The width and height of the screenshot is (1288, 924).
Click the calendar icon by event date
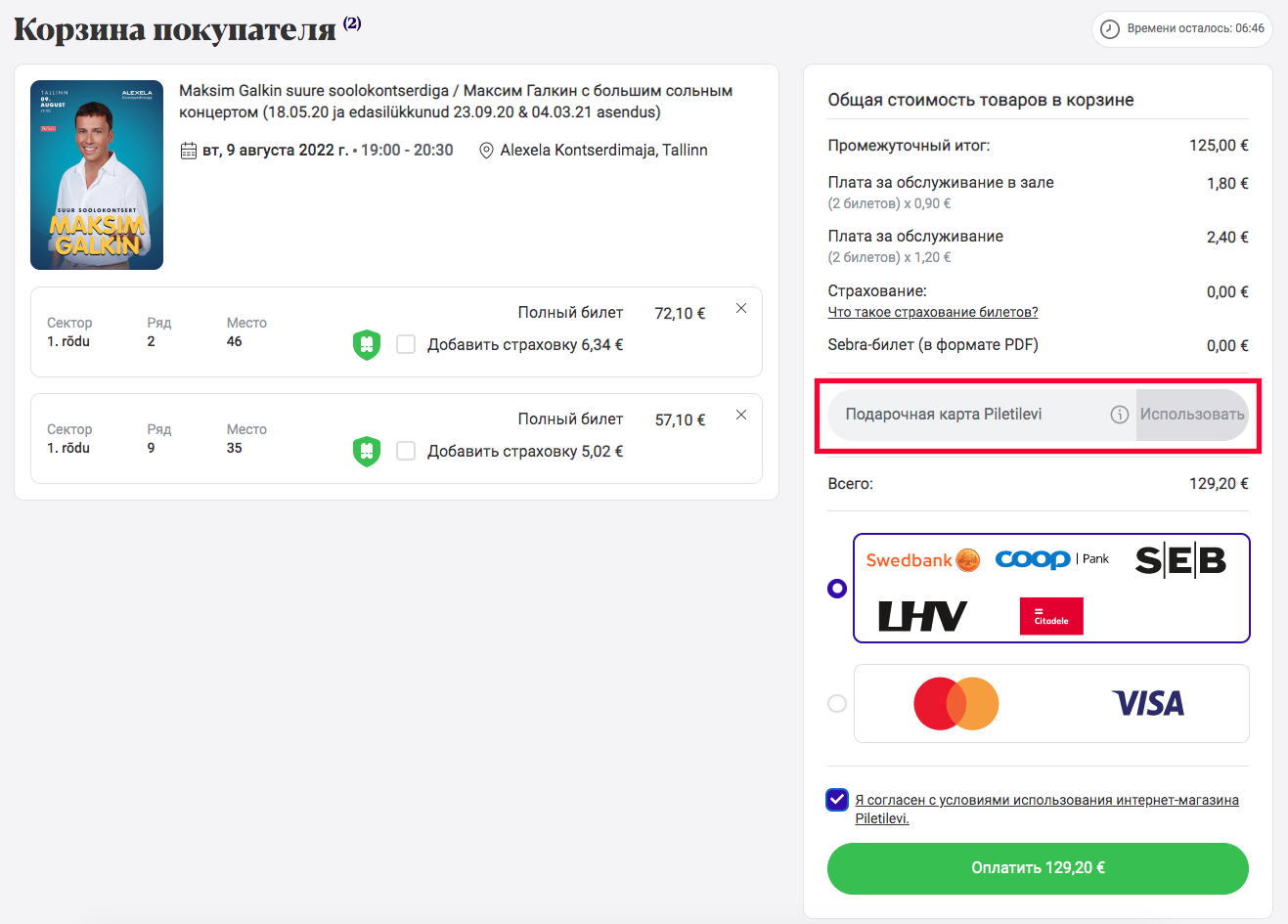tap(189, 151)
